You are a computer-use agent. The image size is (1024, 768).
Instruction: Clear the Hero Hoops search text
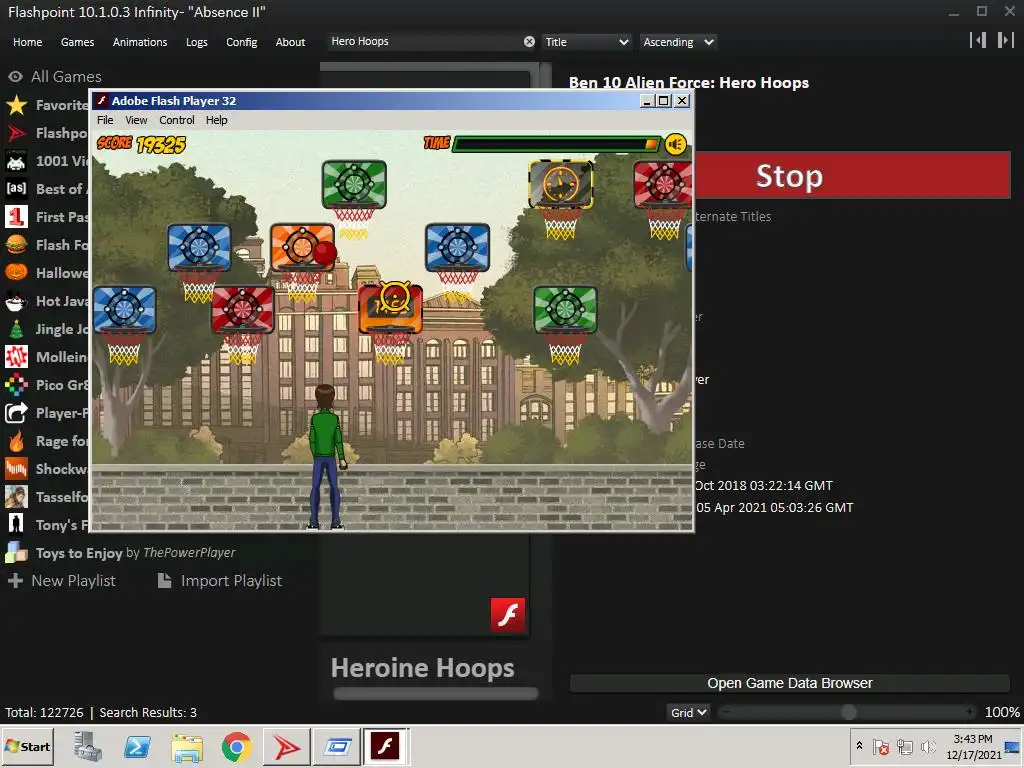[529, 42]
